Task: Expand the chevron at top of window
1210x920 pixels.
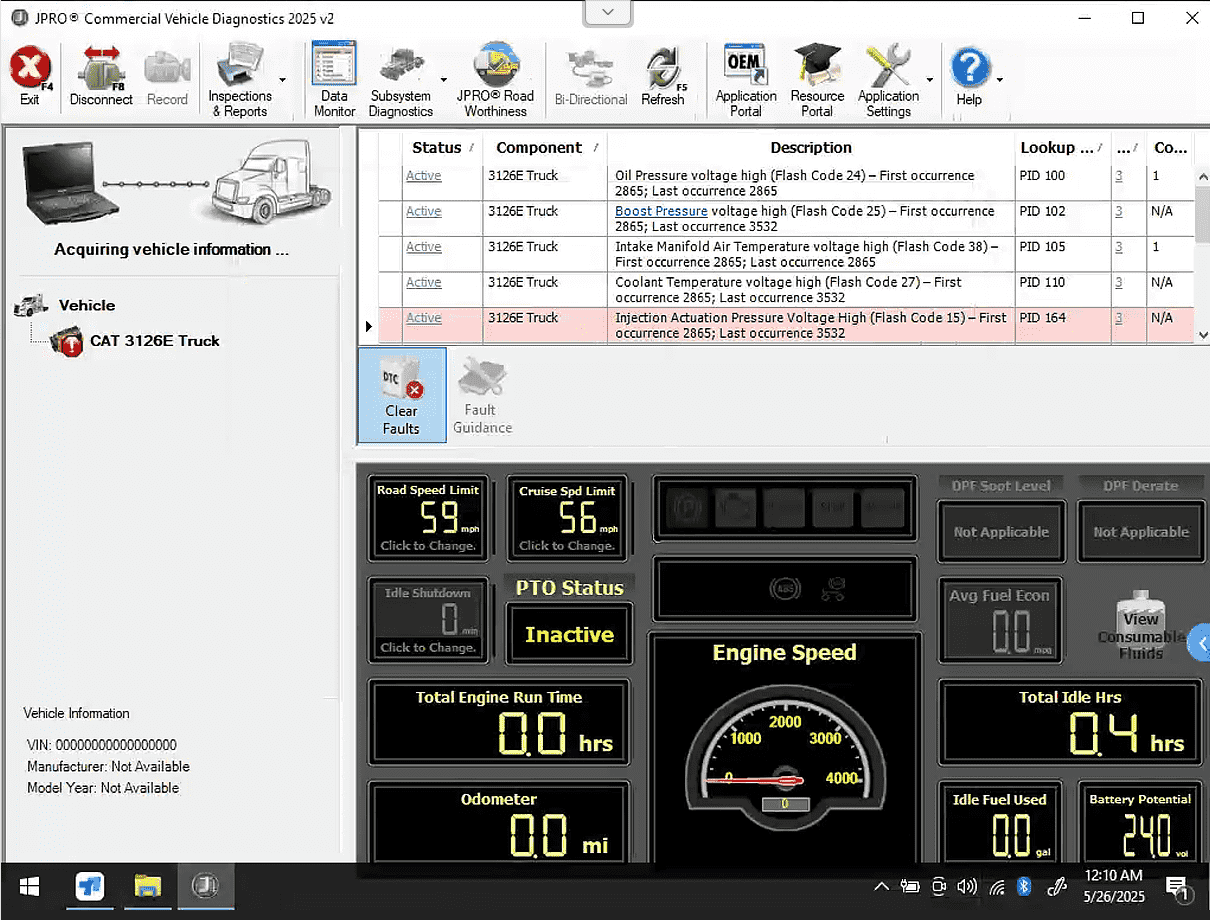Action: point(607,12)
